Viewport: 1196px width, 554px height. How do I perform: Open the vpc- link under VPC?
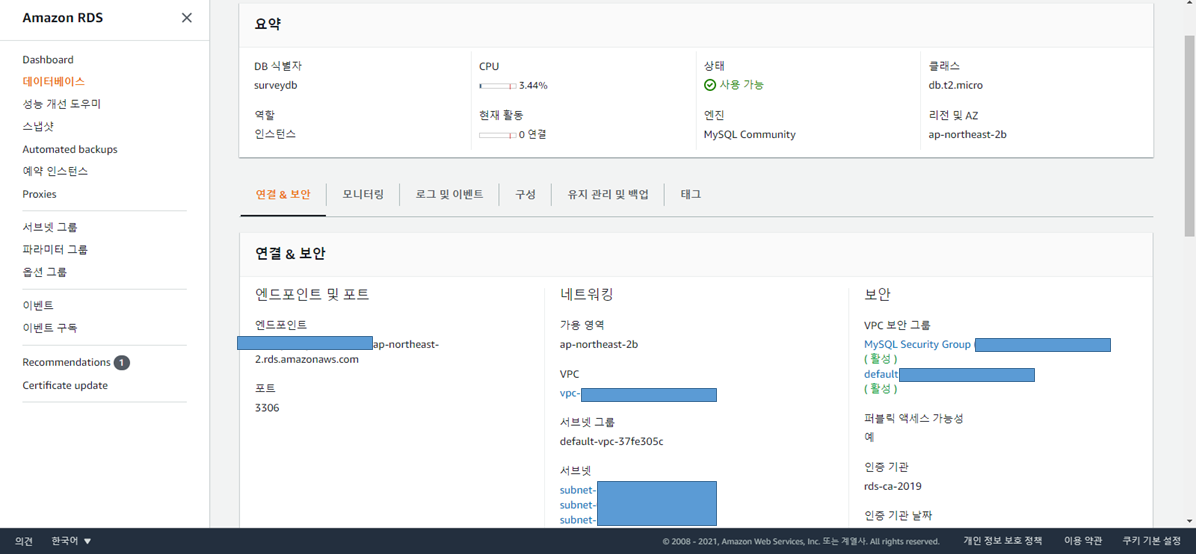point(571,395)
